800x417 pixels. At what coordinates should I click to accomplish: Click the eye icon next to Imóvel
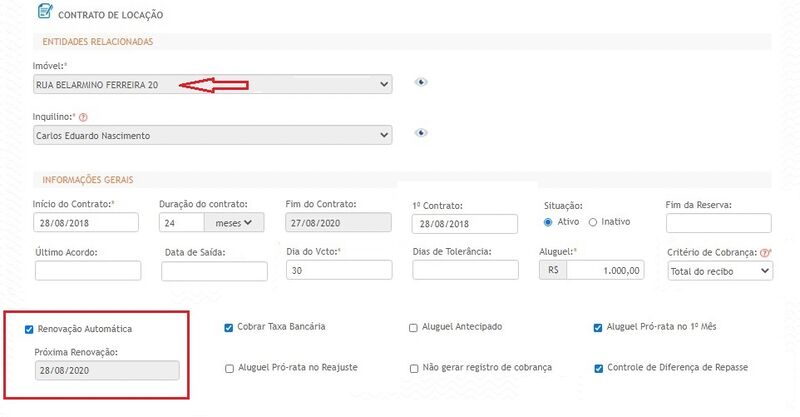point(421,83)
